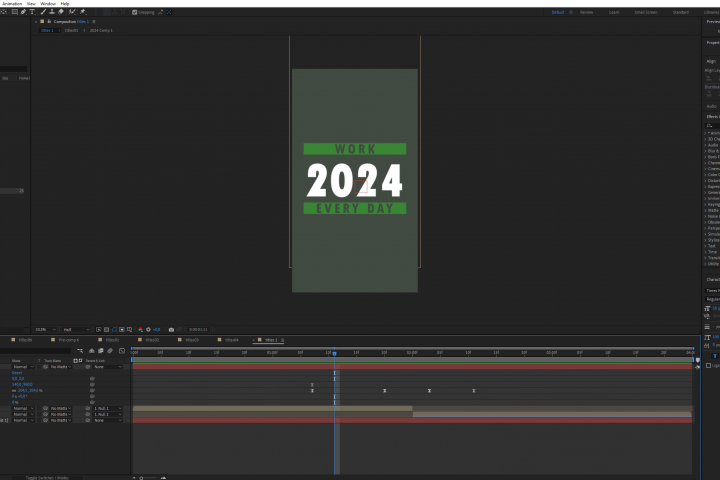Click the current time indicator playhead
Image resolution: width=720 pixels, height=480 pixels.
[334, 353]
